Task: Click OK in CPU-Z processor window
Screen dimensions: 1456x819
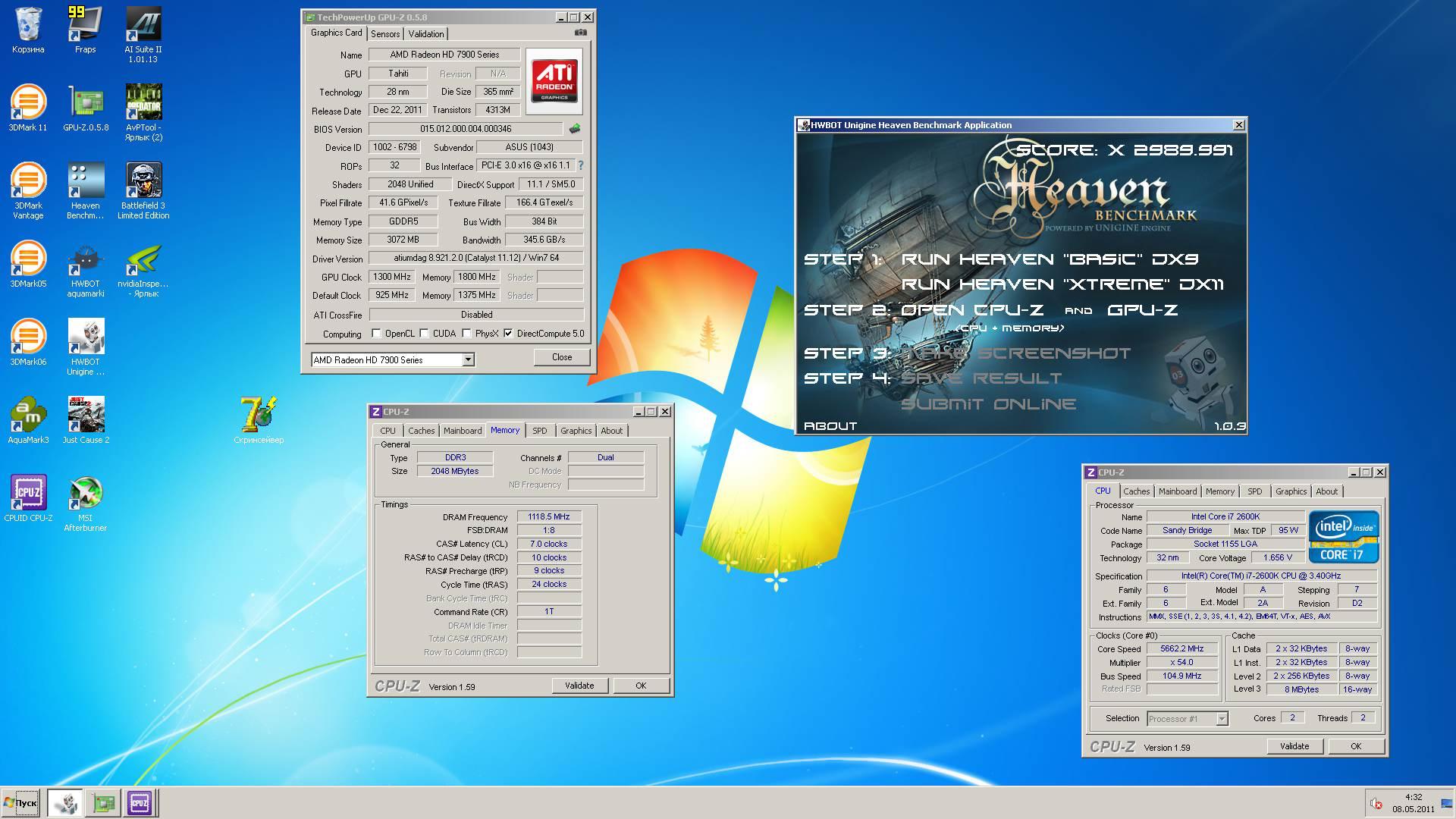Action: (x=1356, y=746)
